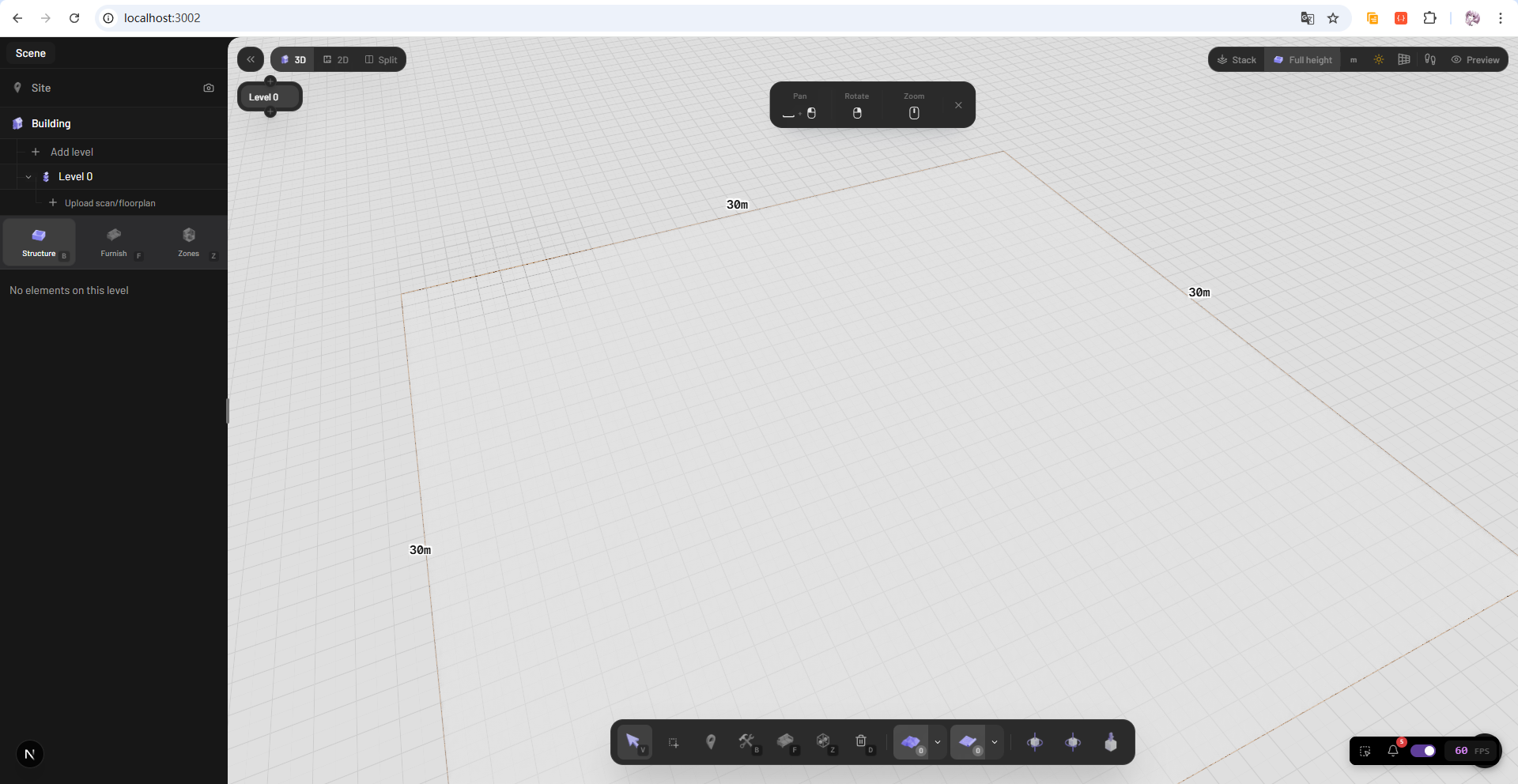Toggle the grid display icon in top toolbar

[1404, 59]
